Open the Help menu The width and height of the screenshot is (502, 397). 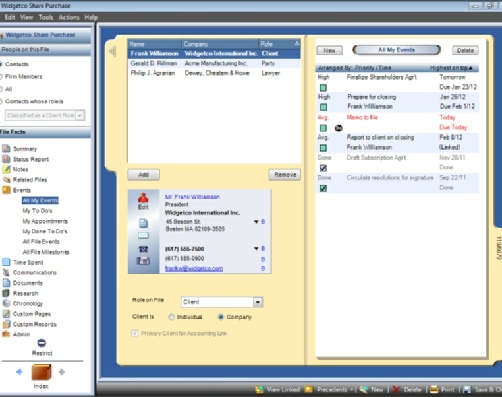[91, 17]
